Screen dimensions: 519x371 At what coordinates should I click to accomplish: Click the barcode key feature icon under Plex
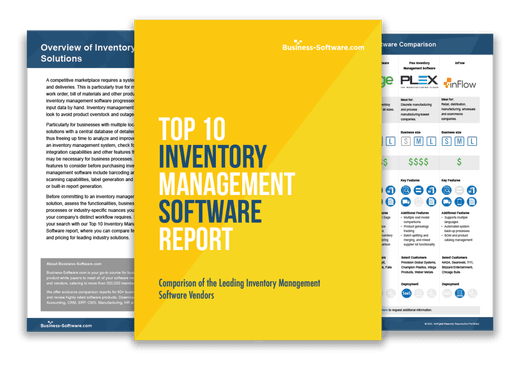(x=418, y=190)
